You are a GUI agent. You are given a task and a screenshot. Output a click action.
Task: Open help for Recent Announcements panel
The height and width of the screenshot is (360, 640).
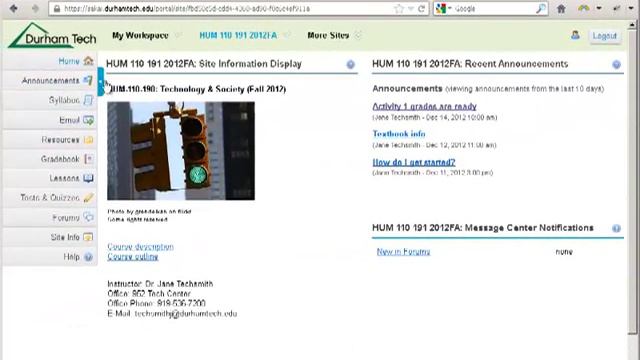pyautogui.click(x=616, y=64)
